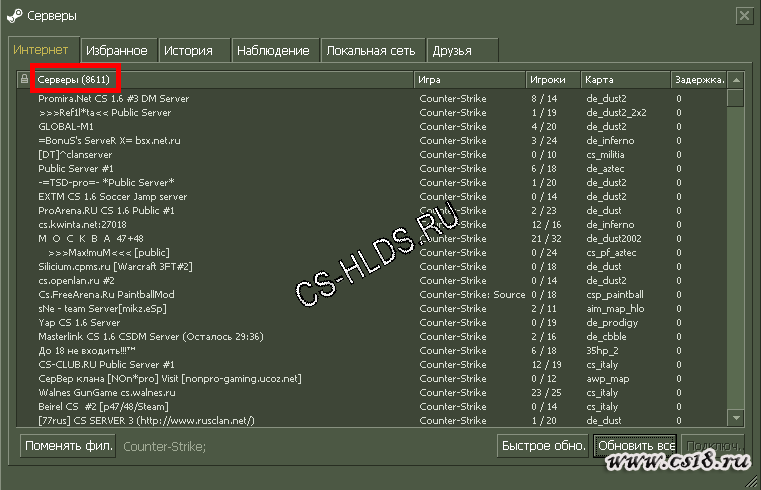Sort by Задержка column header
This screenshot has height=490, width=761.
699,80
